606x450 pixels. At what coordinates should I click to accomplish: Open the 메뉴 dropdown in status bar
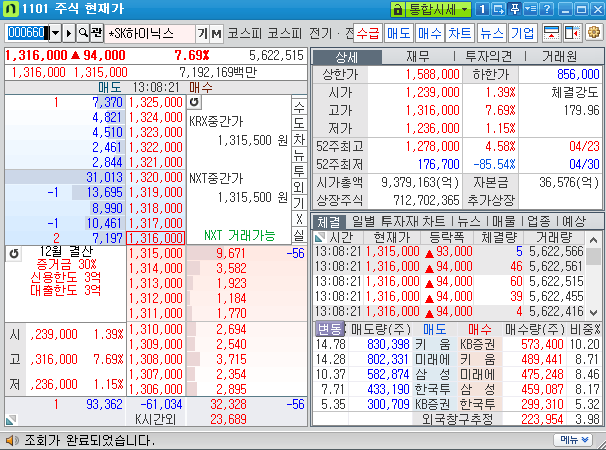[575, 440]
